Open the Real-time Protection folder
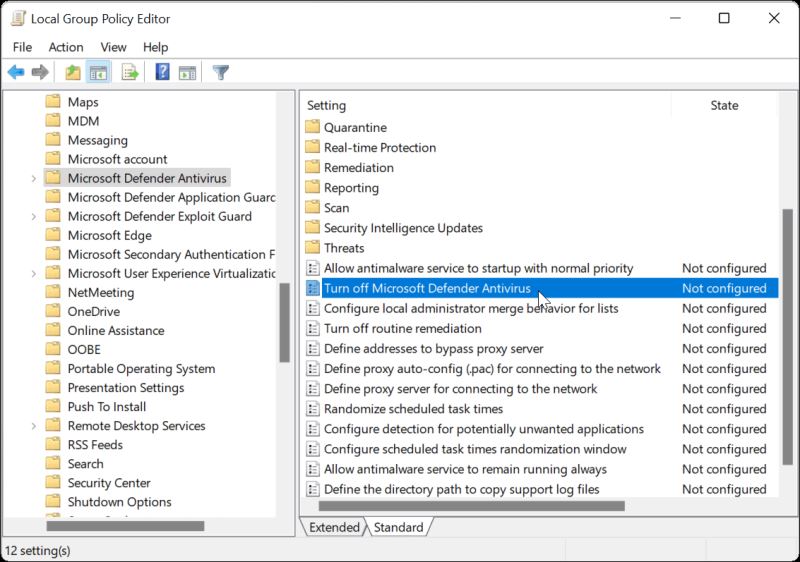800x562 pixels. pos(379,147)
